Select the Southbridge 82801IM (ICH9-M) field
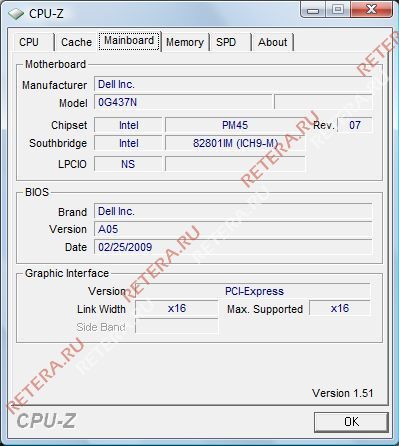Image resolution: width=399 pixels, height=446 pixels. [235, 143]
